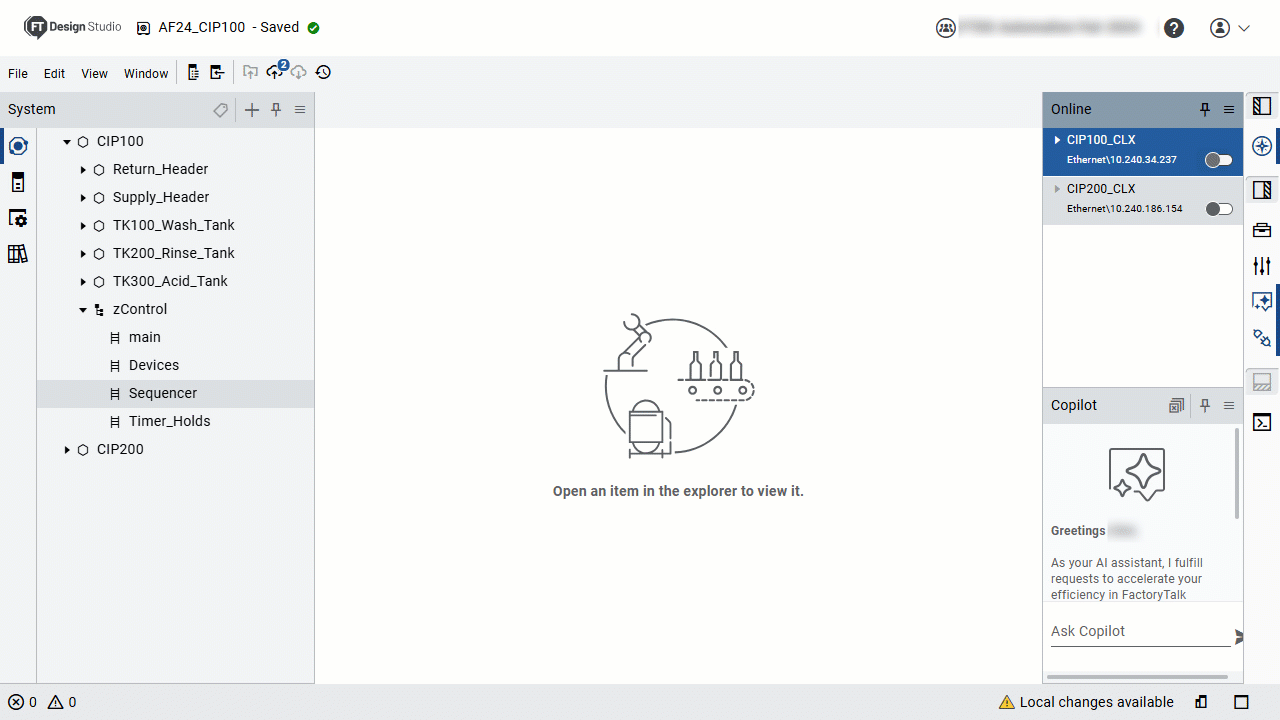Viewport: 1280px width, 720px height.
Task: Toggle the CIP100_CLX controller online switch
Action: coord(1218,159)
